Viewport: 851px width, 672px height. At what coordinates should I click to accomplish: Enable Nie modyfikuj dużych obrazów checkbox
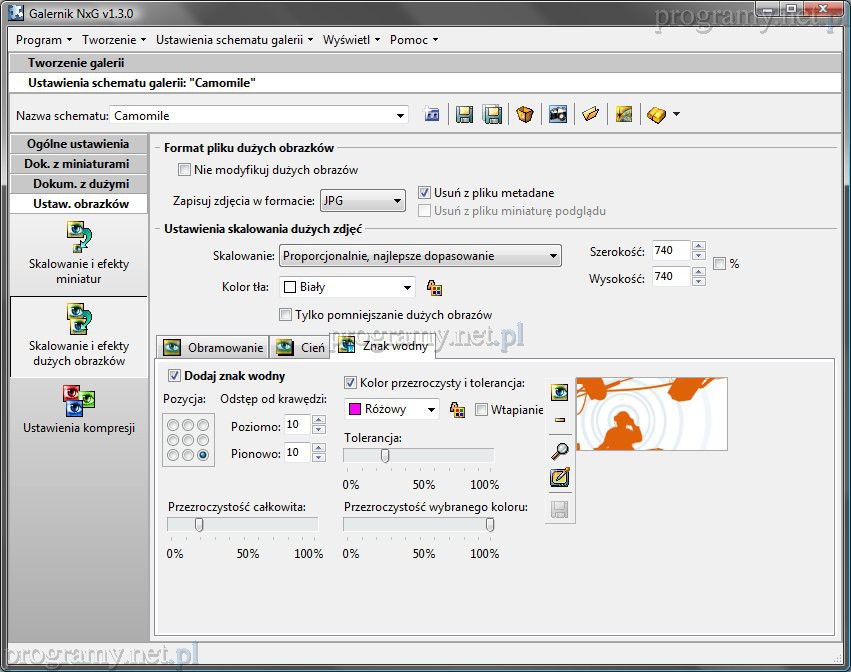point(184,170)
